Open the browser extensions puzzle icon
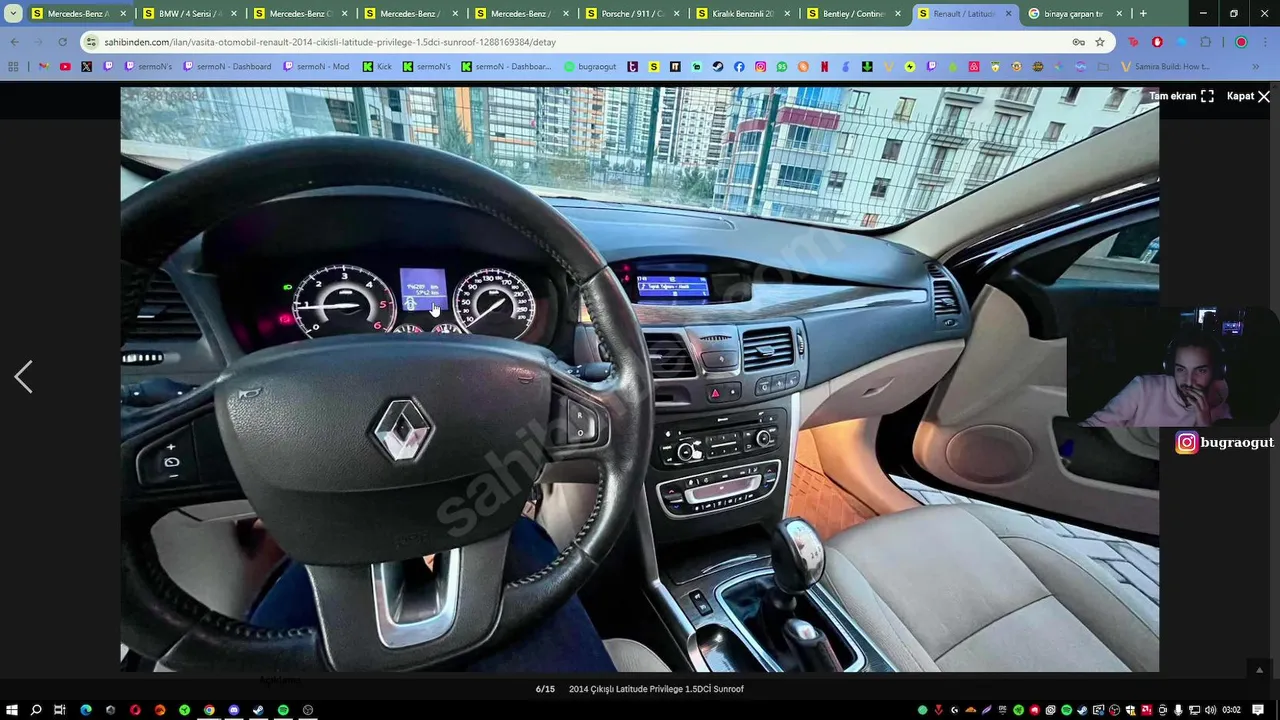 click(1205, 42)
